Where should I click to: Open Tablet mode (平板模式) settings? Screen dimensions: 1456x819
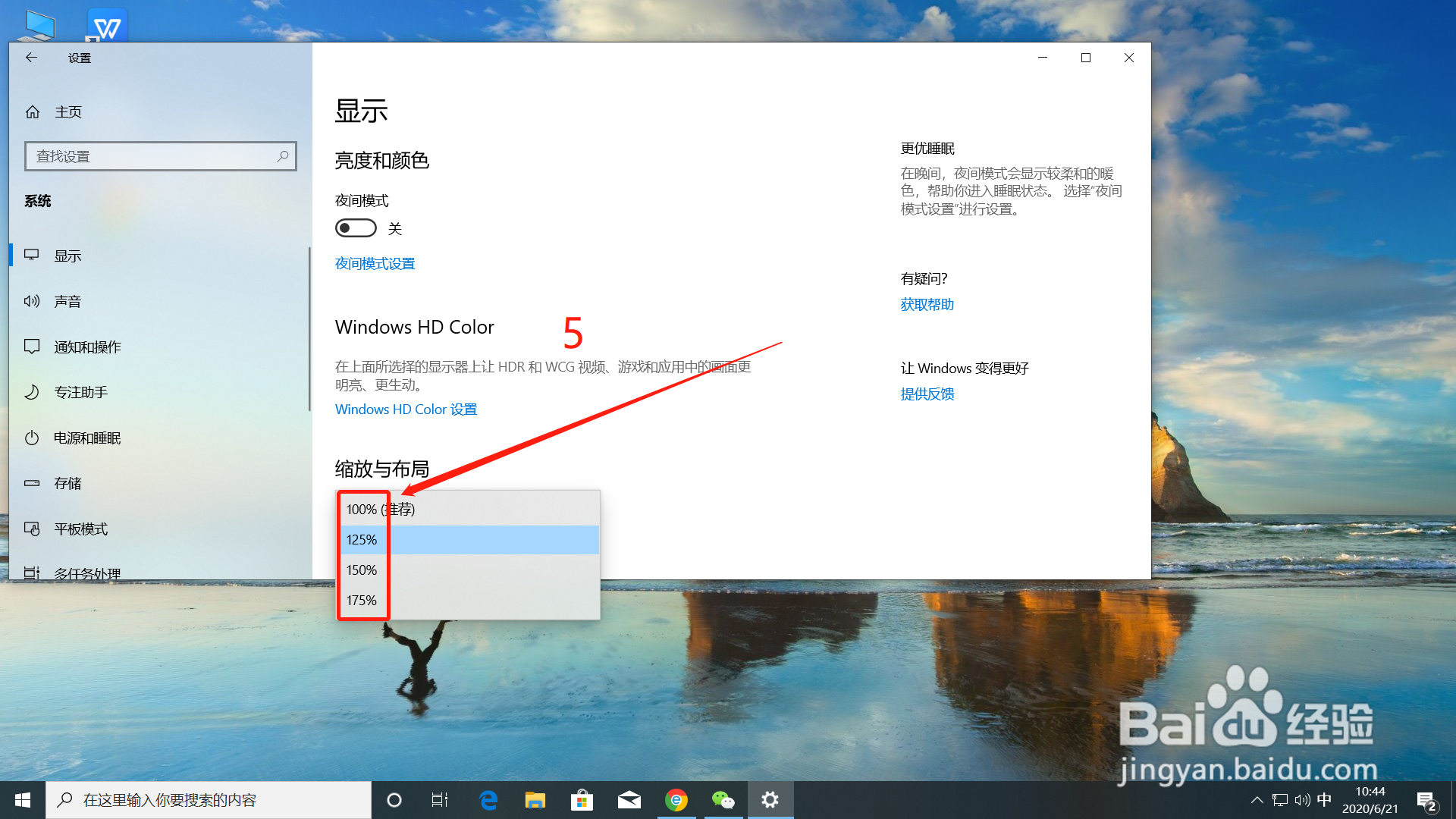coord(80,529)
